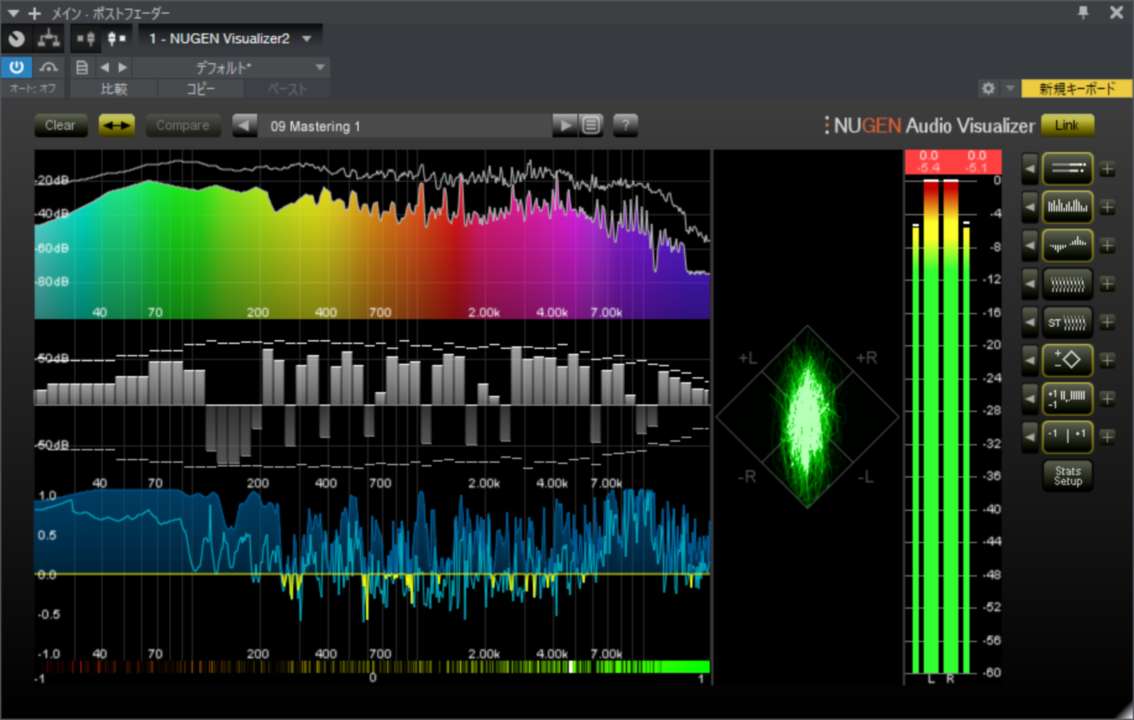Open the デフォルト preset dropdown
The image size is (1134, 720).
tap(231, 67)
